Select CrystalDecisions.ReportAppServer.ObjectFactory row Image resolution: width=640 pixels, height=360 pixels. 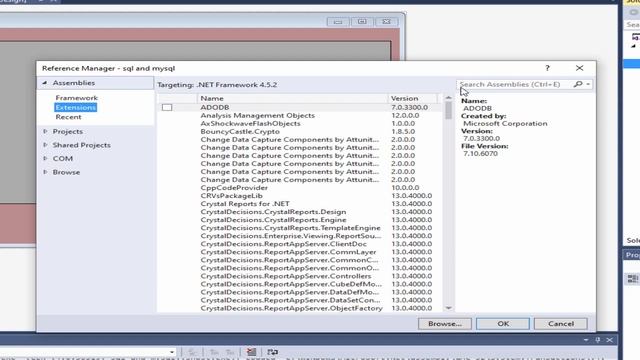pyautogui.click(x=300, y=308)
